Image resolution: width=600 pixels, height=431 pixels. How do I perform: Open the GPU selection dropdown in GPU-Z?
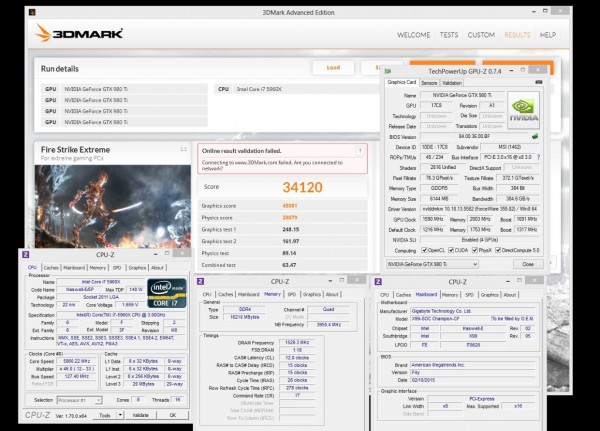tap(432, 264)
